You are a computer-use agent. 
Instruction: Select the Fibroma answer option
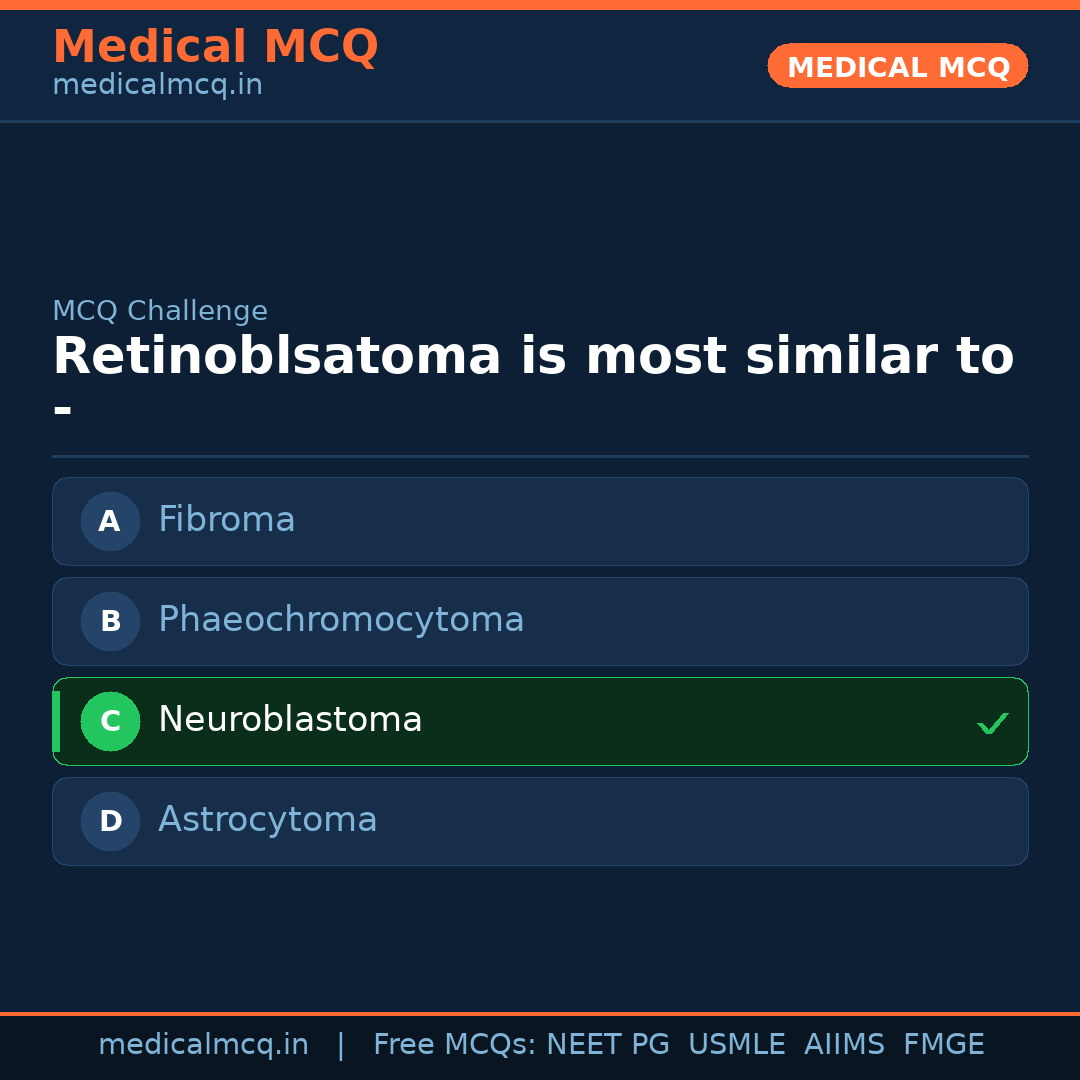[x=540, y=521]
